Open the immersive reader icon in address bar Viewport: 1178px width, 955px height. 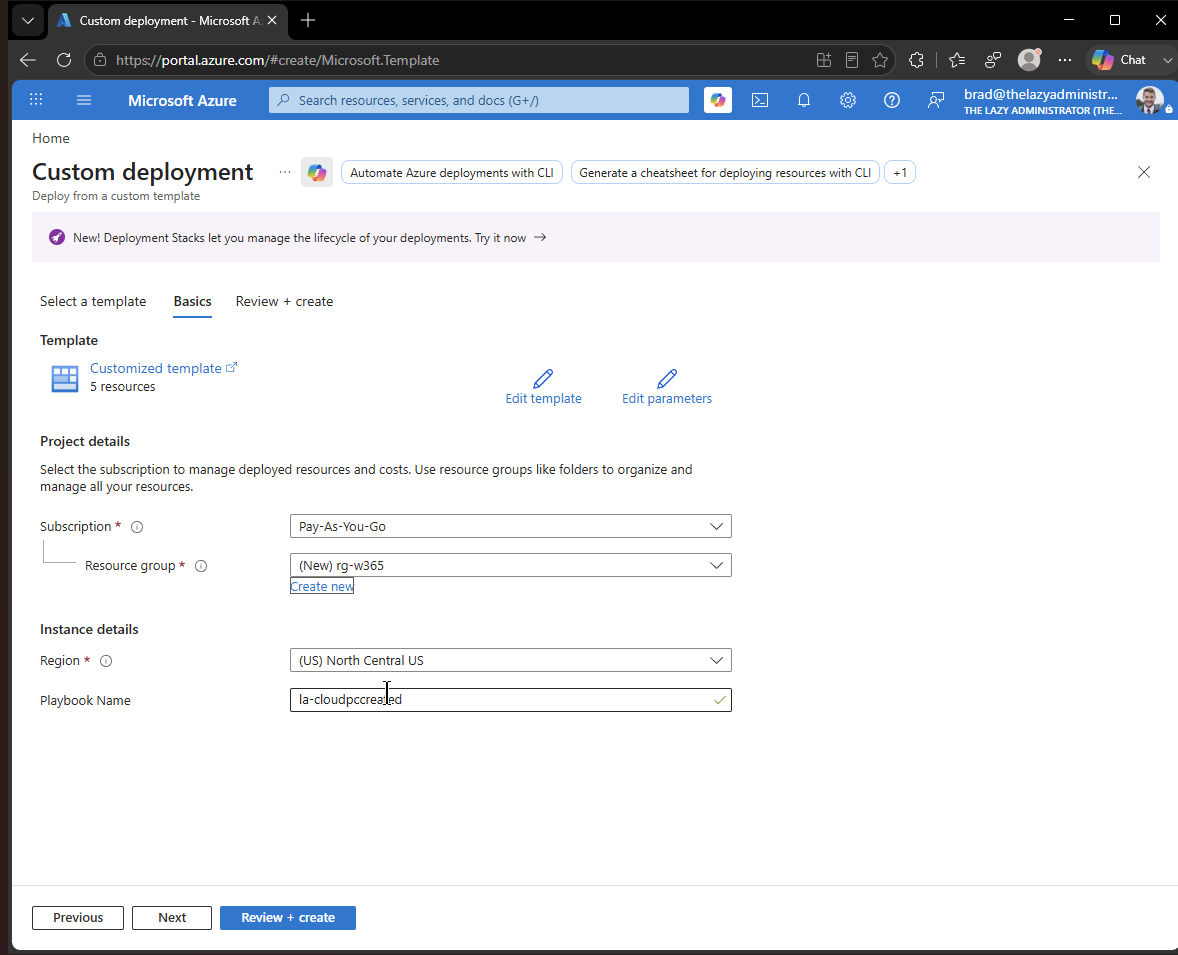(851, 60)
